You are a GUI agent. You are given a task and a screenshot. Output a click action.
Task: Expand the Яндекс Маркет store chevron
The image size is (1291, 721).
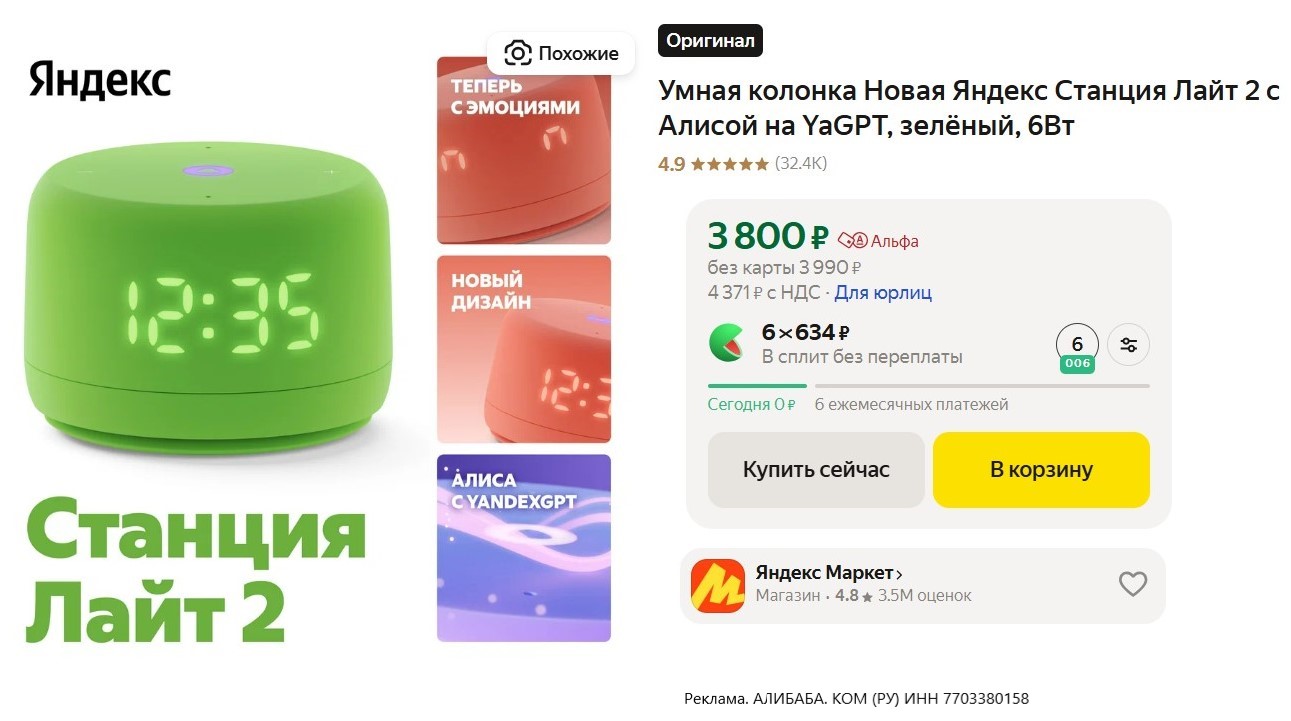point(899,574)
